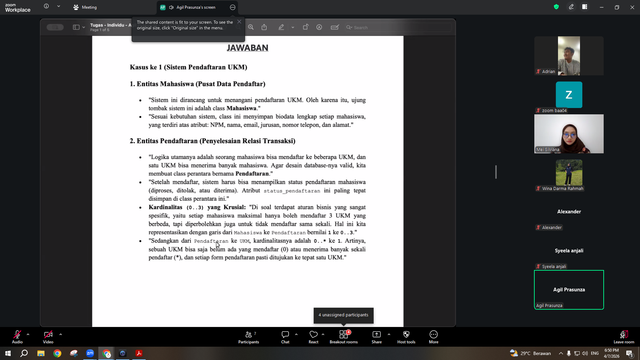Open Windows taskbar search
640x360 pixels.
coord(24,353)
